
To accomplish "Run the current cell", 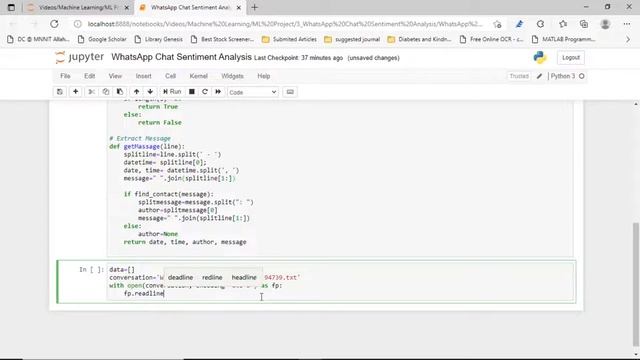I will point(172,92).
